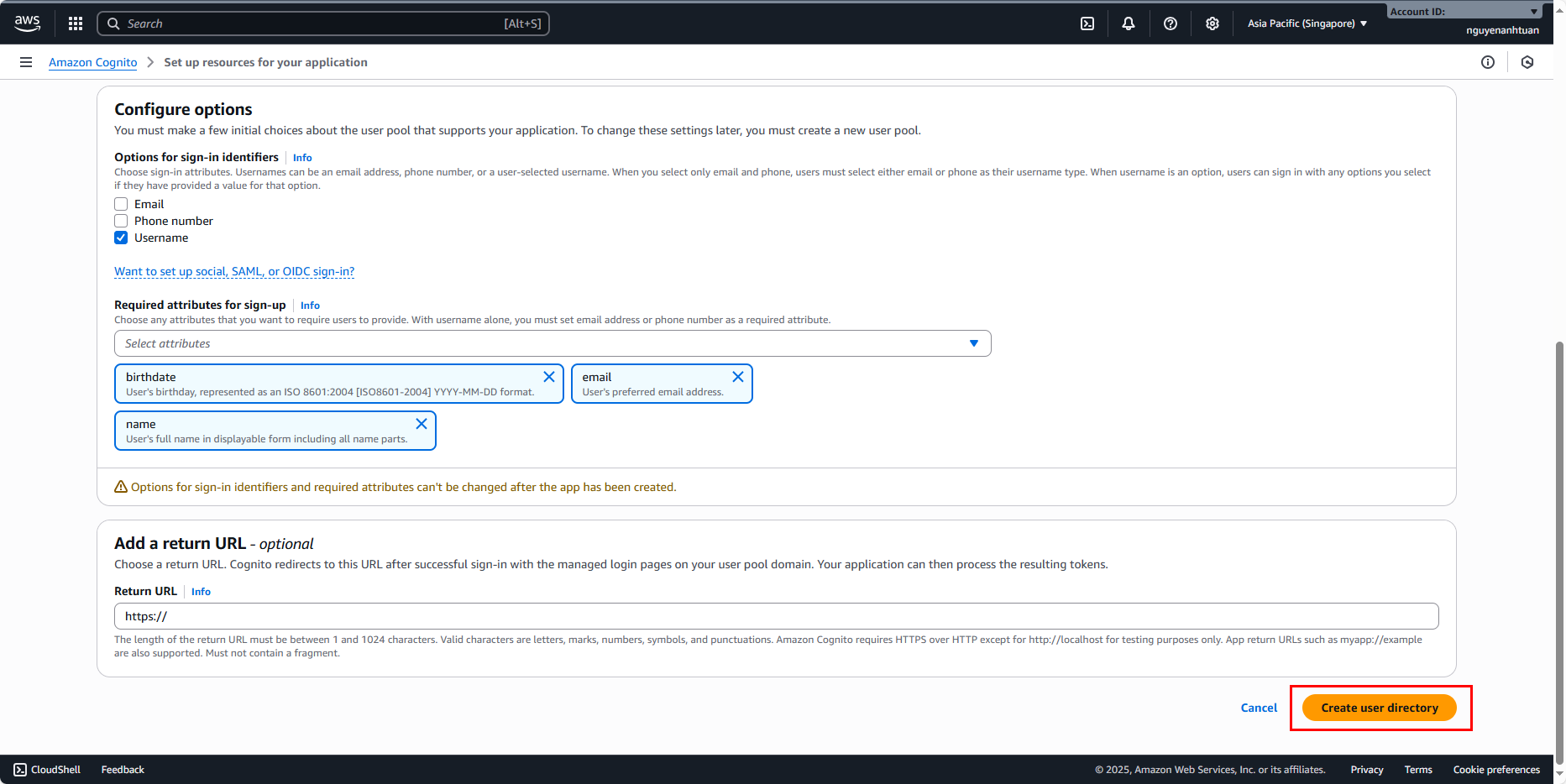Remove the name required attribute
The width and height of the screenshot is (1566, 784).
pos(422,424)
